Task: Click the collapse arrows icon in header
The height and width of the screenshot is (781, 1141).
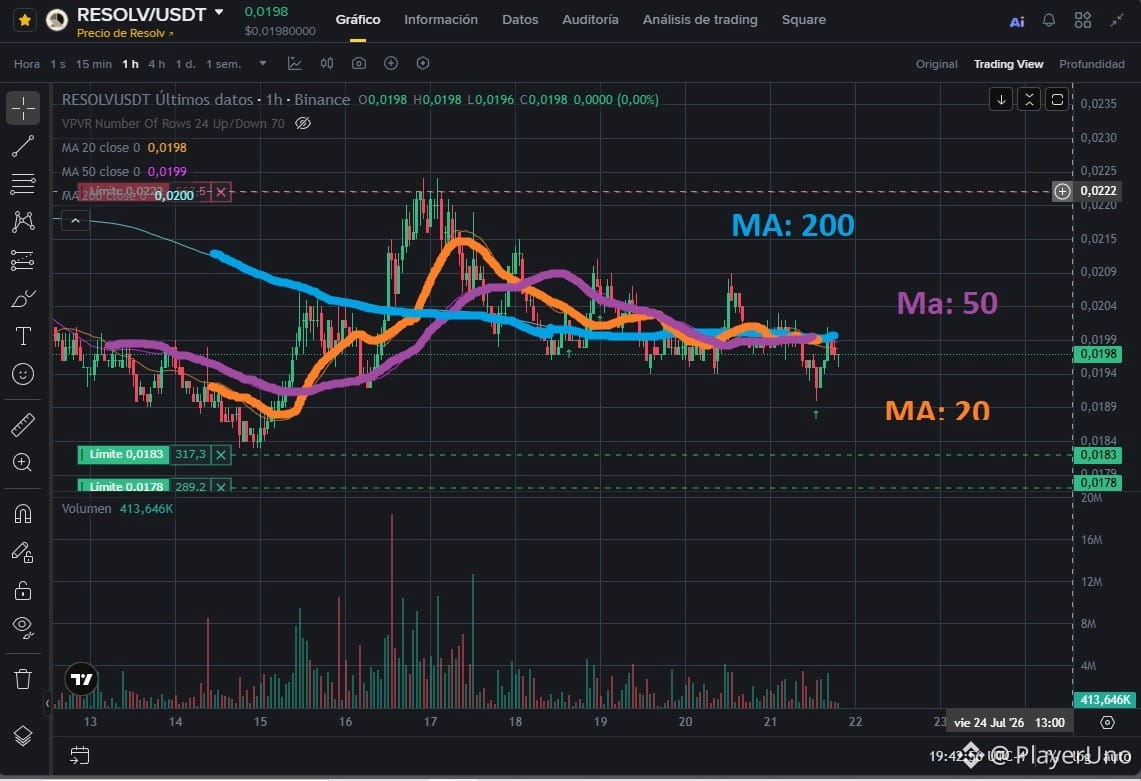Action: (1117, 20)
